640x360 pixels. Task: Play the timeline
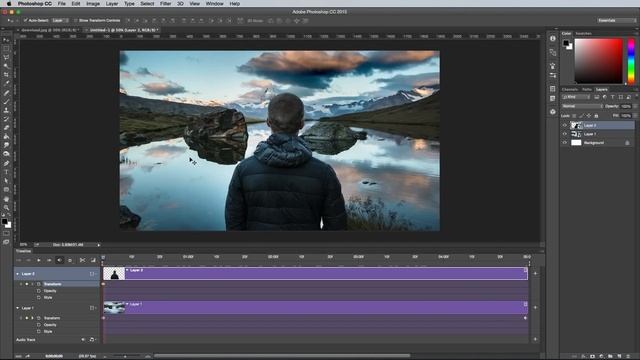pyautogui.click(x=39, y=260)
